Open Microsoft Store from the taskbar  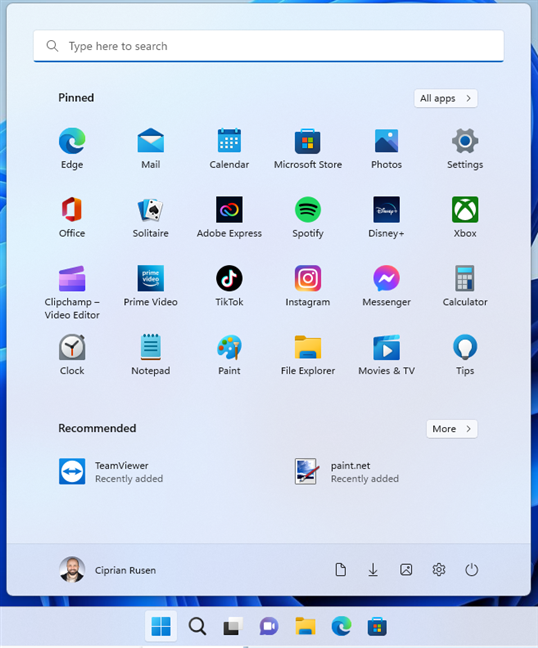coord(377,627)
